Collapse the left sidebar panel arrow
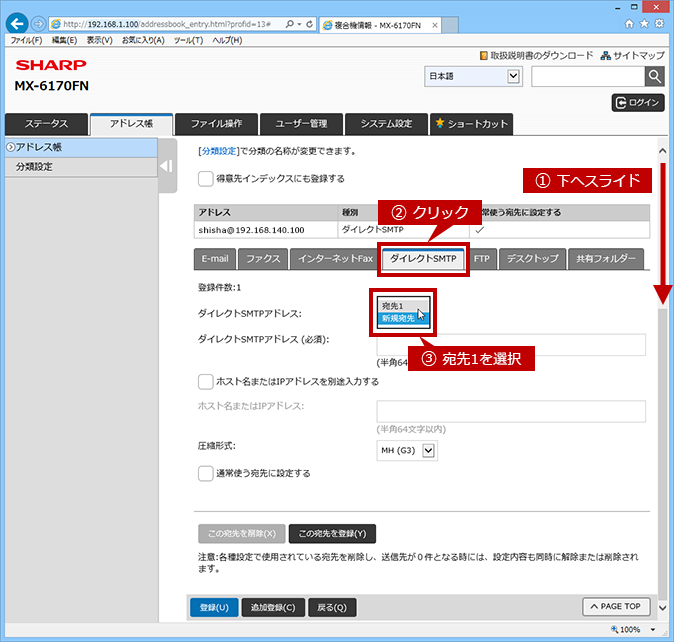674x642 pixels. click(x=167, y=166)
